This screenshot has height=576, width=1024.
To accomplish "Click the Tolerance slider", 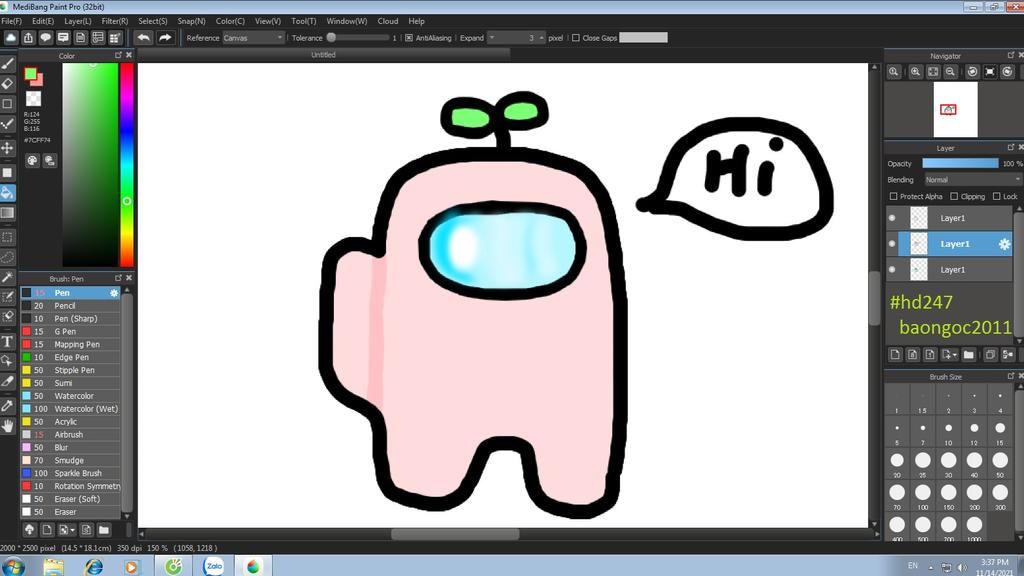I will pyautogui.click(x=359, y=38).
